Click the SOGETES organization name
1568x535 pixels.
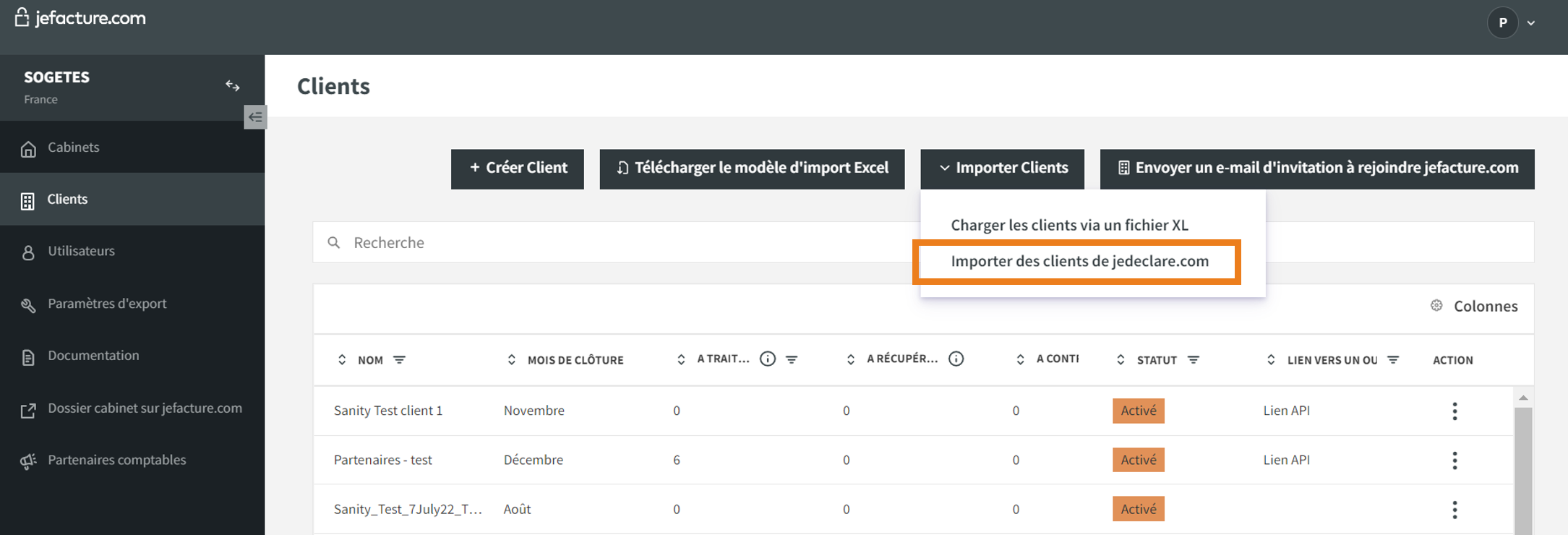coord(56,77)
